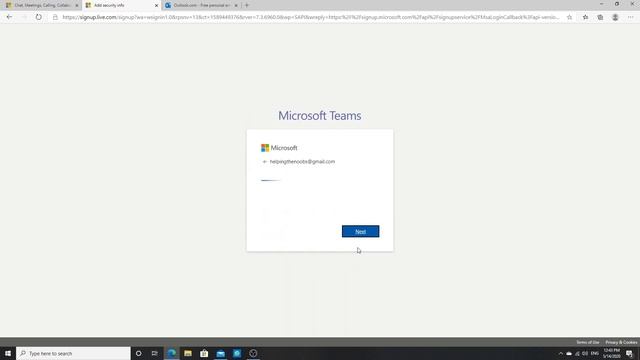640x360 pixels.
Task: Open a new browser tab
Action: point(247,5)
